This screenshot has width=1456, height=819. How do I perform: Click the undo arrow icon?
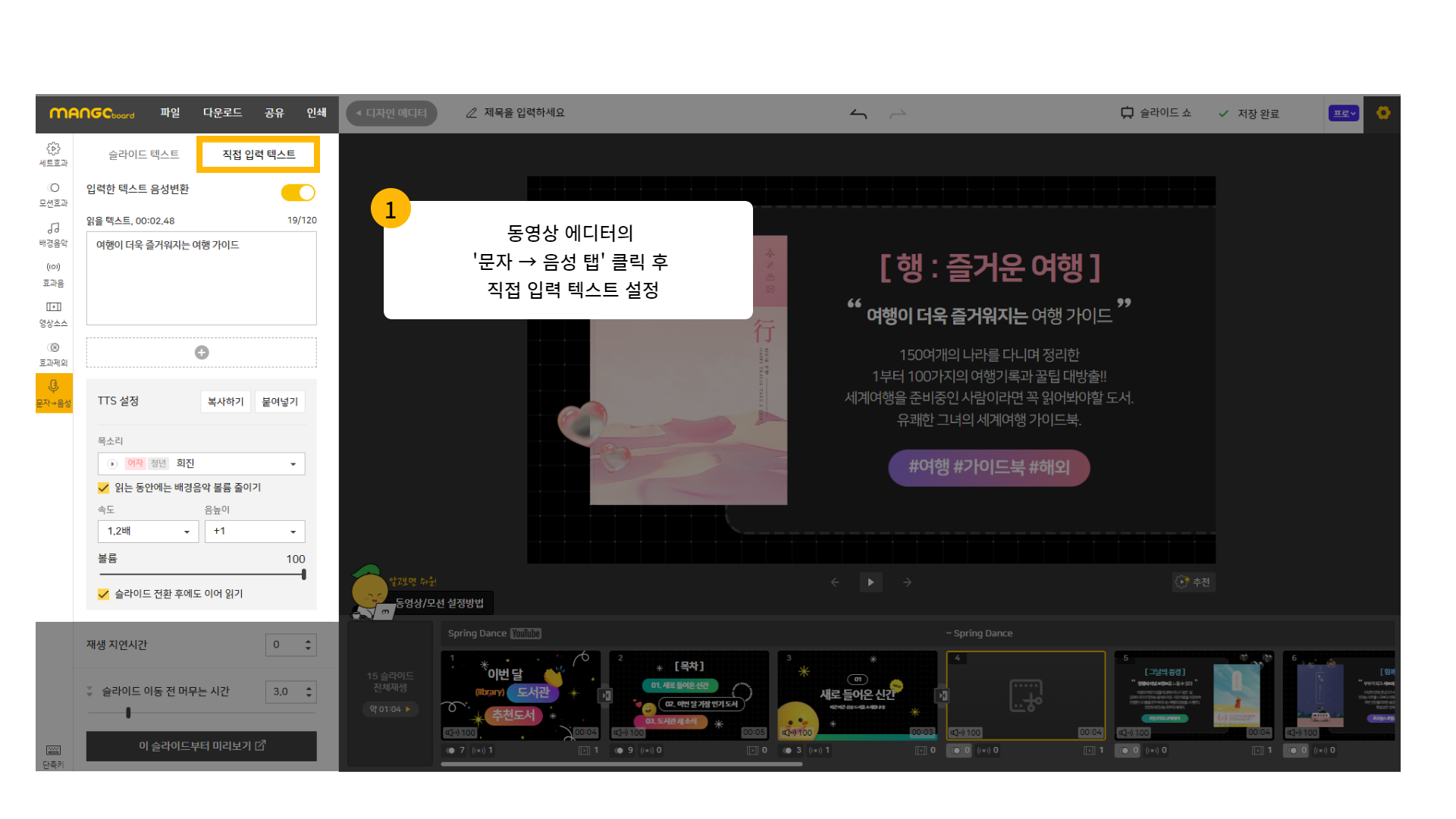[858, 114]
